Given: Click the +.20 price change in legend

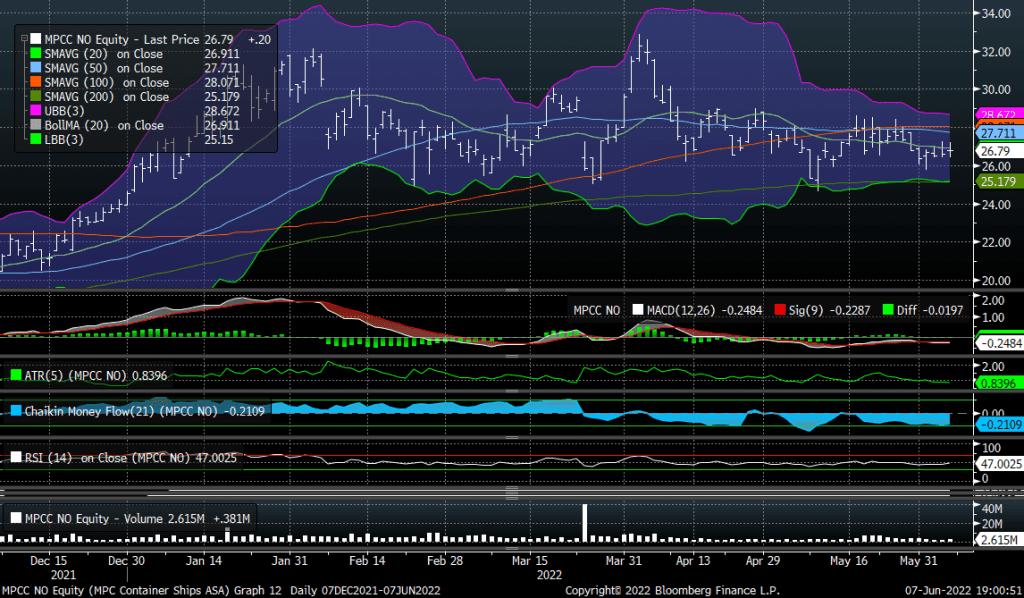Looking at the screenshot, I should [x=259, y=39].
